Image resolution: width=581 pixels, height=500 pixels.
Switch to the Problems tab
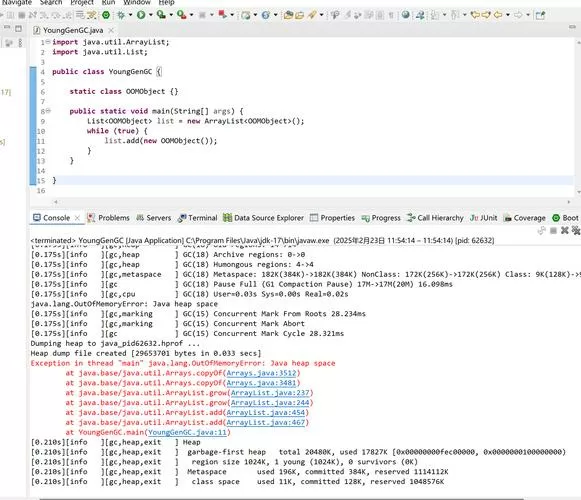point(108,218)
